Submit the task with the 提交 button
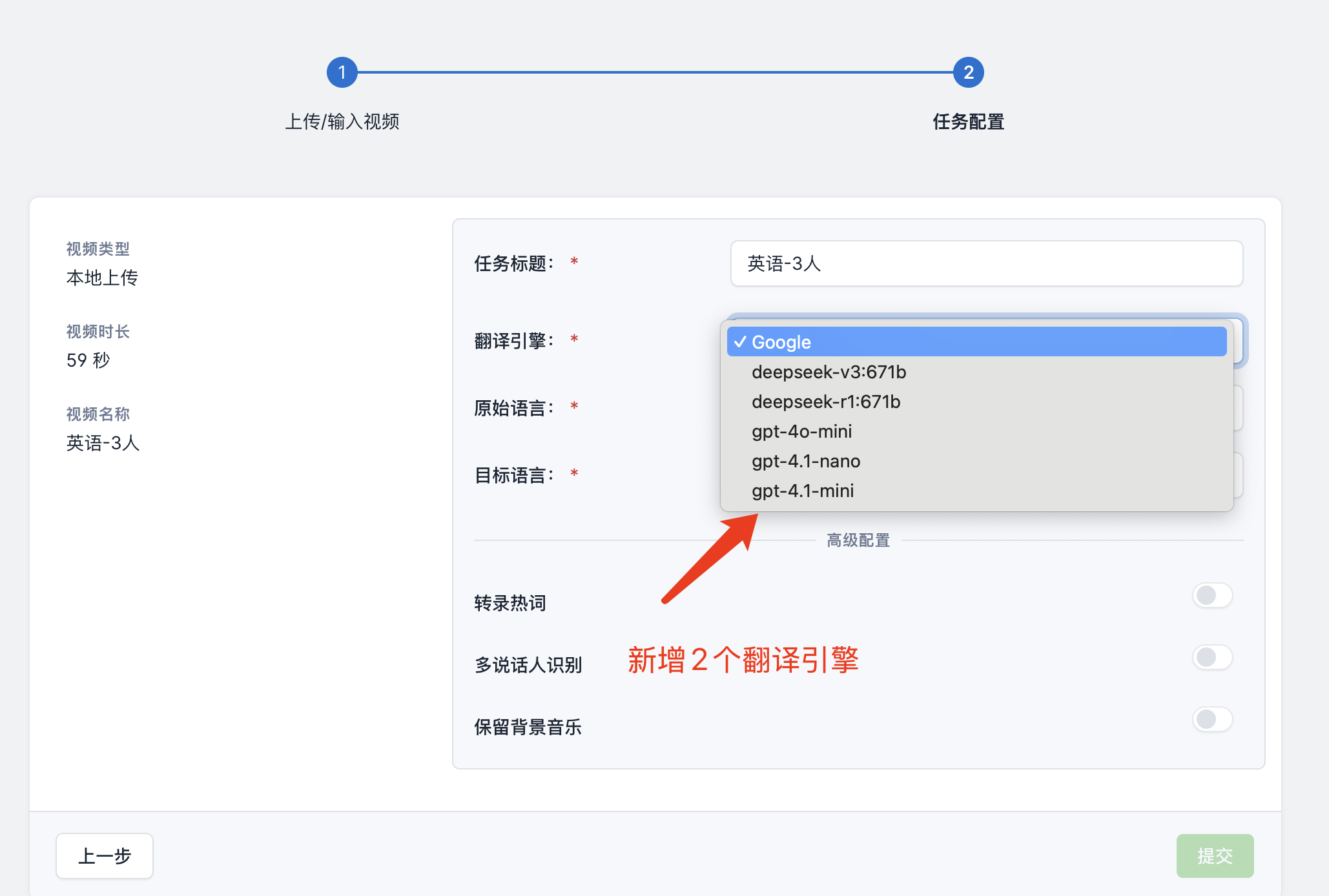This screenshot has width=1329, height=896. click(1215, 856)
